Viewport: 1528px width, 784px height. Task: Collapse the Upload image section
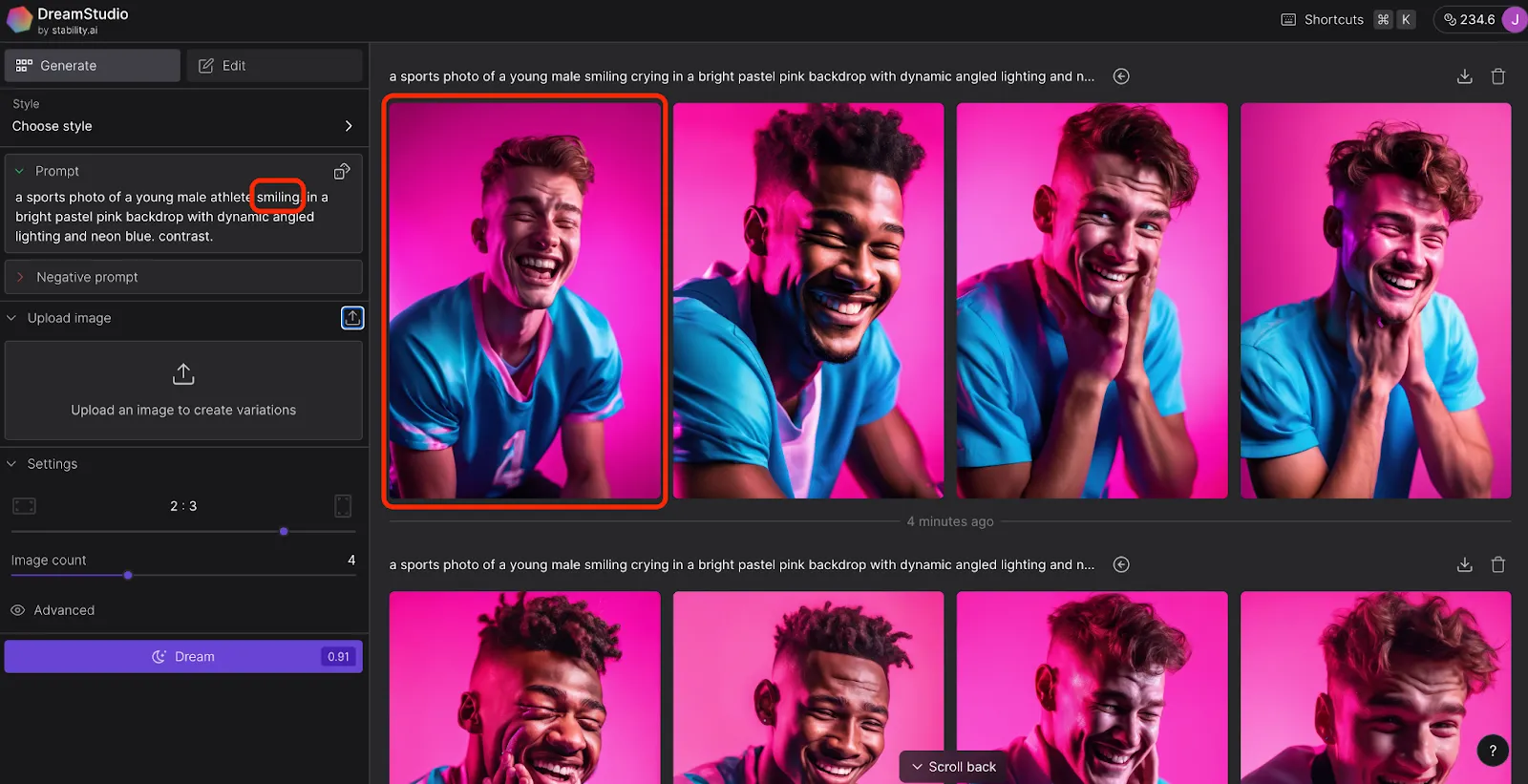11,318
